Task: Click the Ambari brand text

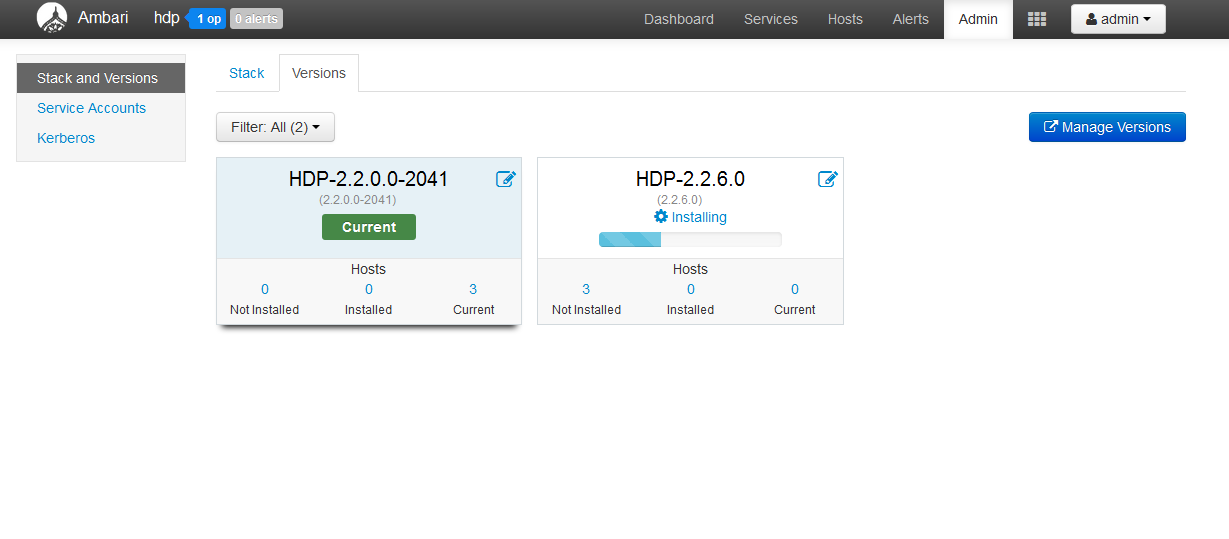Action: pyautogui.click(x=103, y=17)
